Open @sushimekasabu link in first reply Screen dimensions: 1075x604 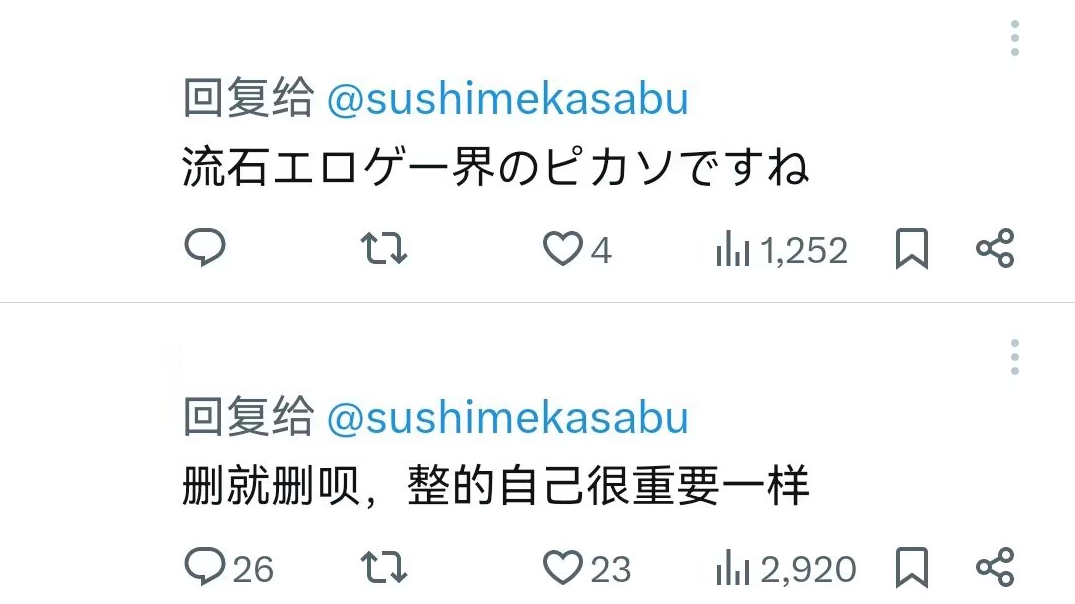point(507,100)
